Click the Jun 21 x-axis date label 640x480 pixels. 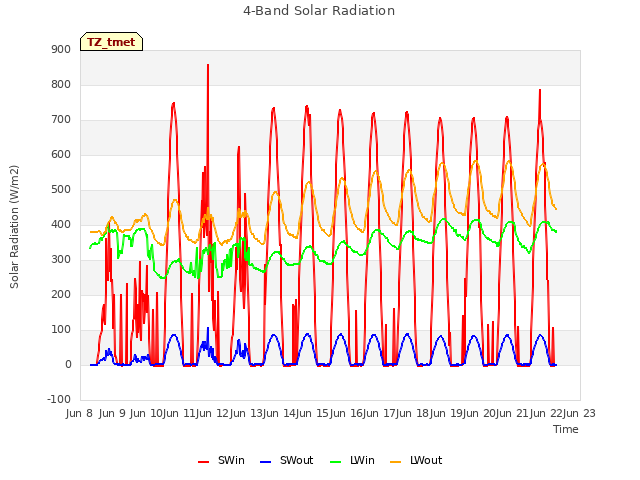(509, 413)
